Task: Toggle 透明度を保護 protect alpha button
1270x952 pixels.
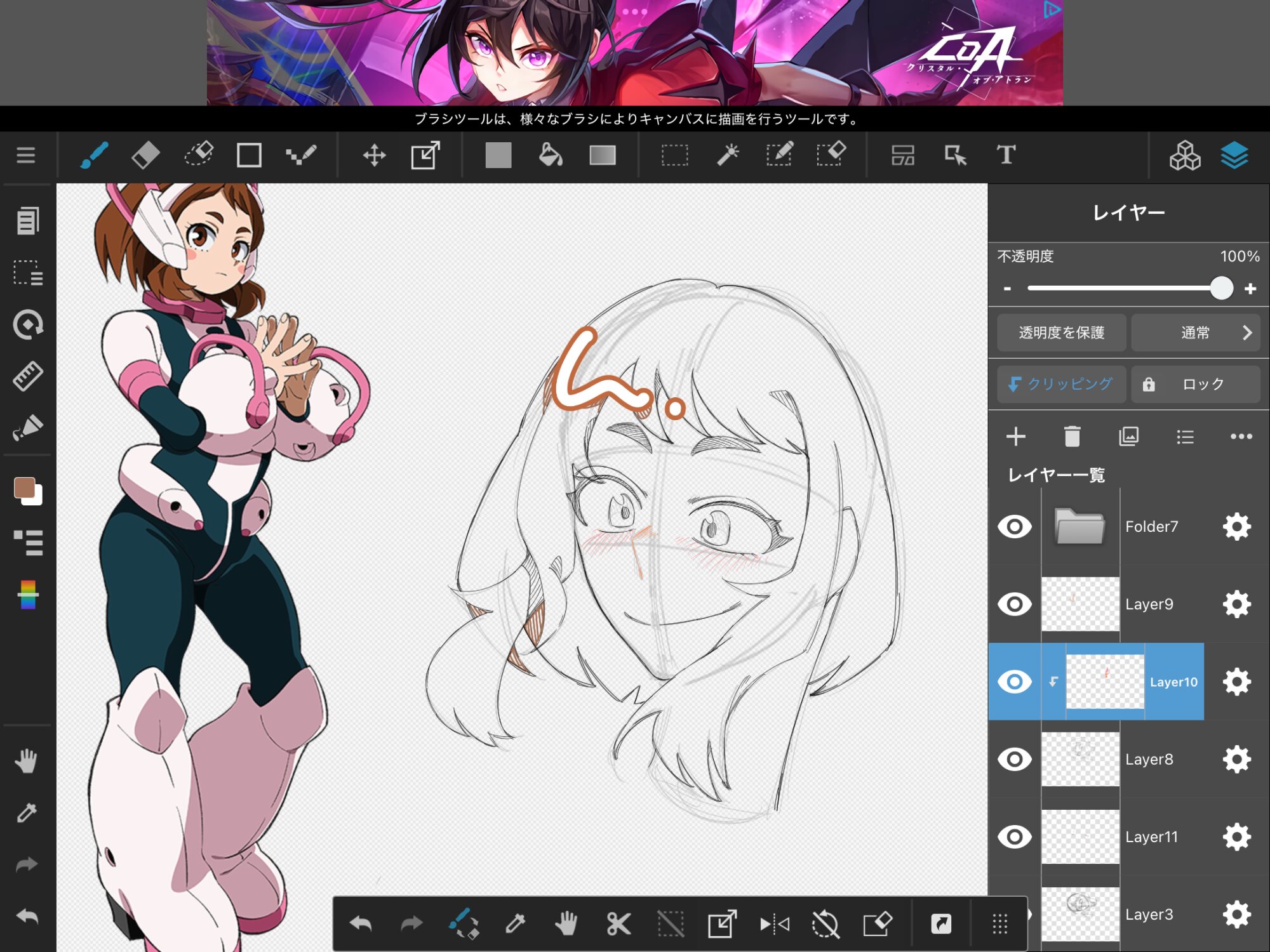Action: point(1061,333)
